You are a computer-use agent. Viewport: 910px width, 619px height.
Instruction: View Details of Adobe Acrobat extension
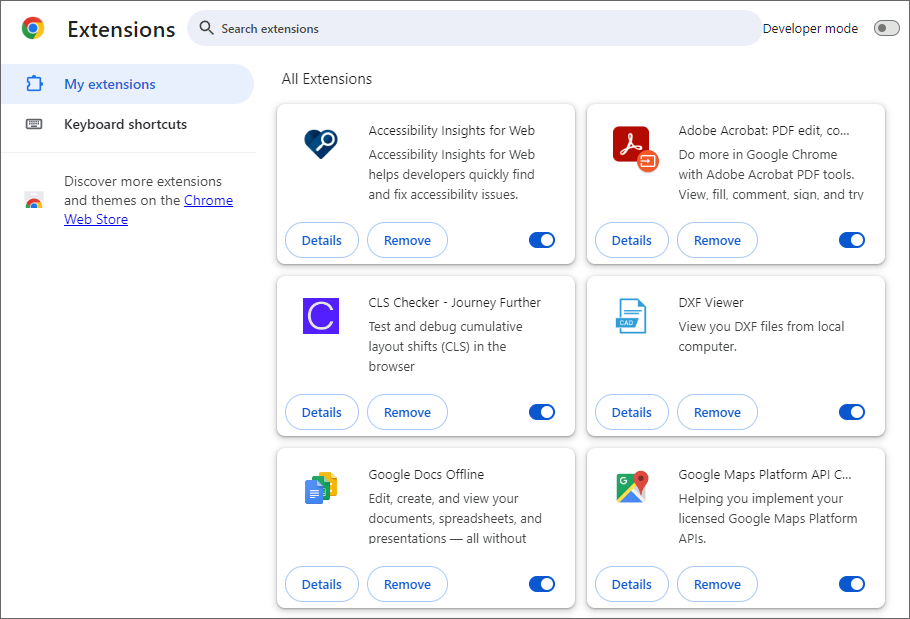(631, 240)
